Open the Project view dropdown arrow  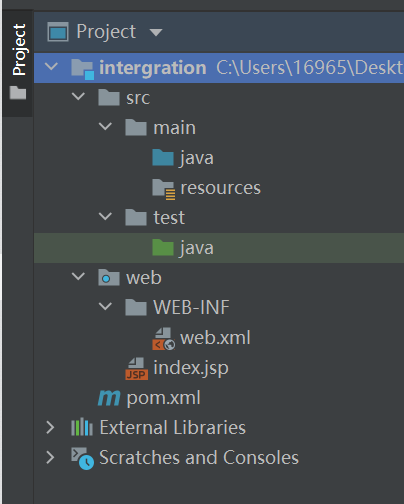point(156,32)
